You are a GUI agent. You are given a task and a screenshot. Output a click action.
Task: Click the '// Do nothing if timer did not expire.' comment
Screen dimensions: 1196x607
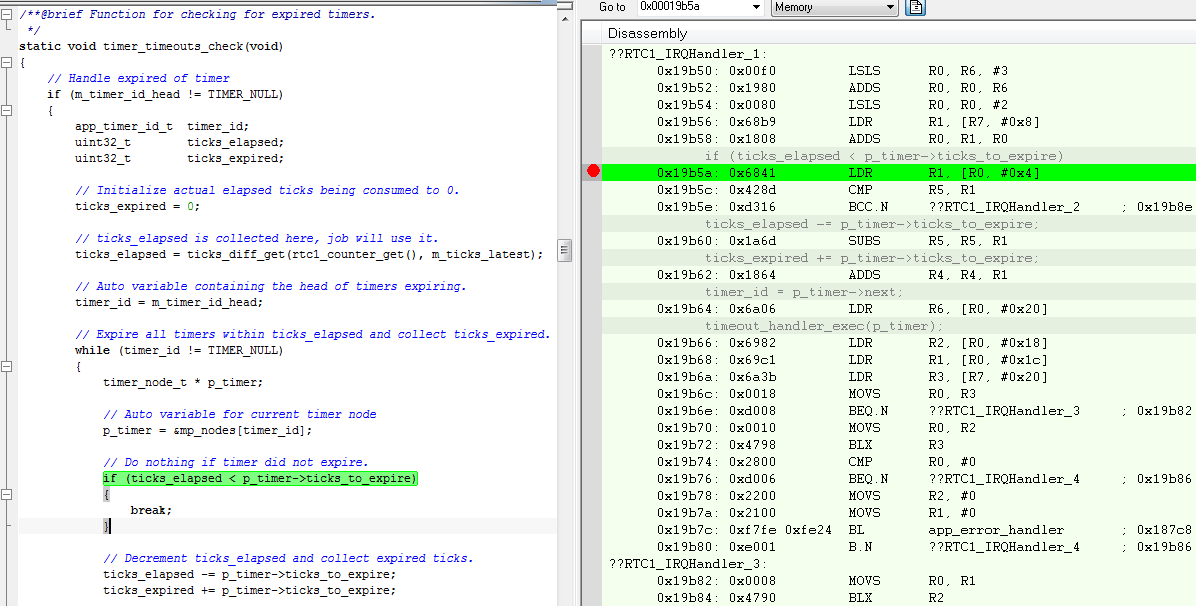click(x=236, y=462)
